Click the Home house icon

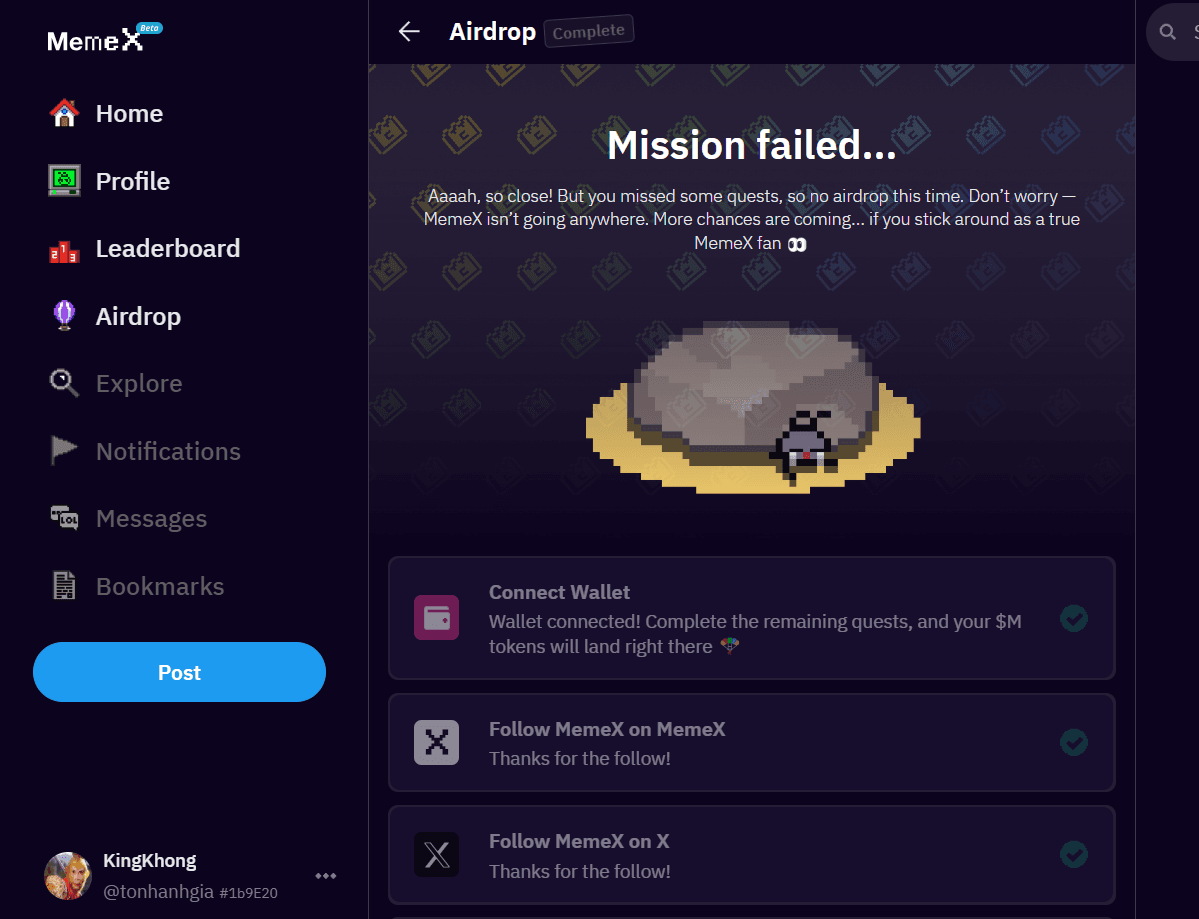pos(64,114)
